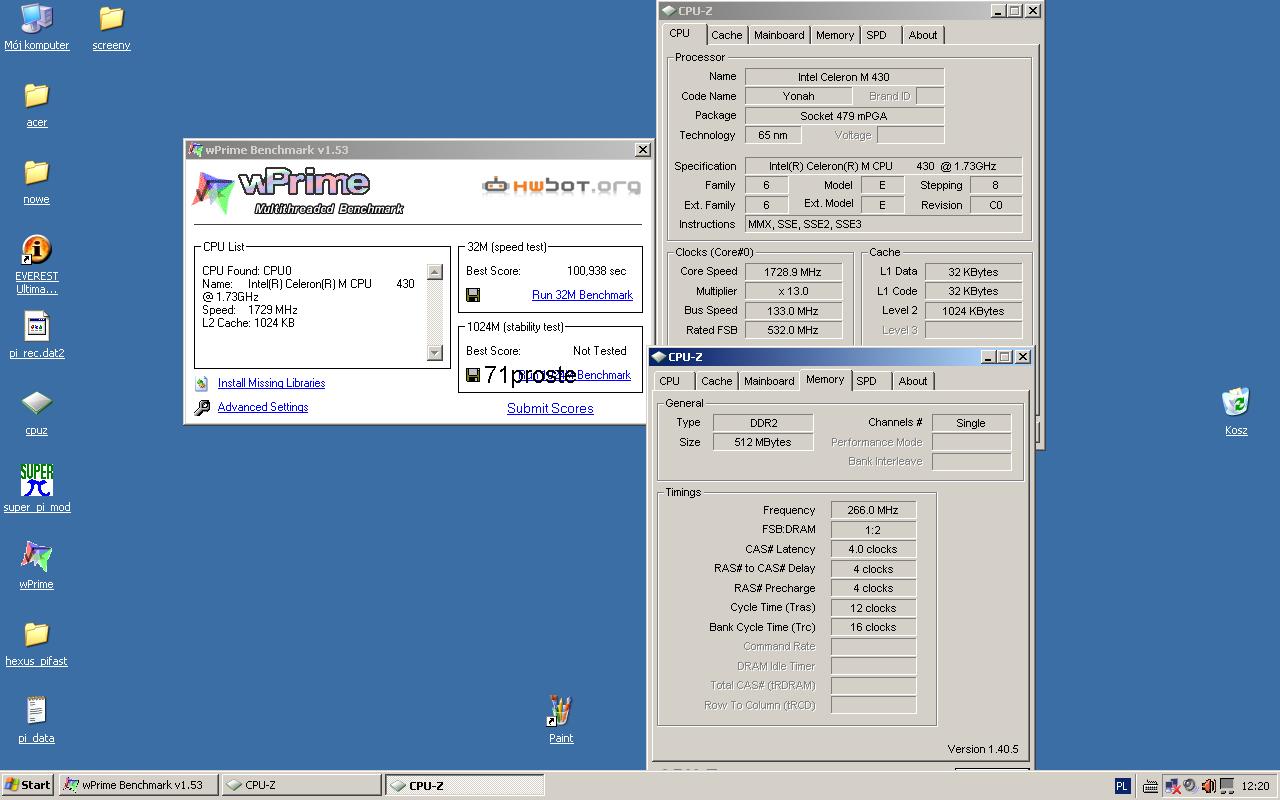Click the Start button
Viewport: 1280px width, 800px height.
pyautogui.click(x=28, y=785)
